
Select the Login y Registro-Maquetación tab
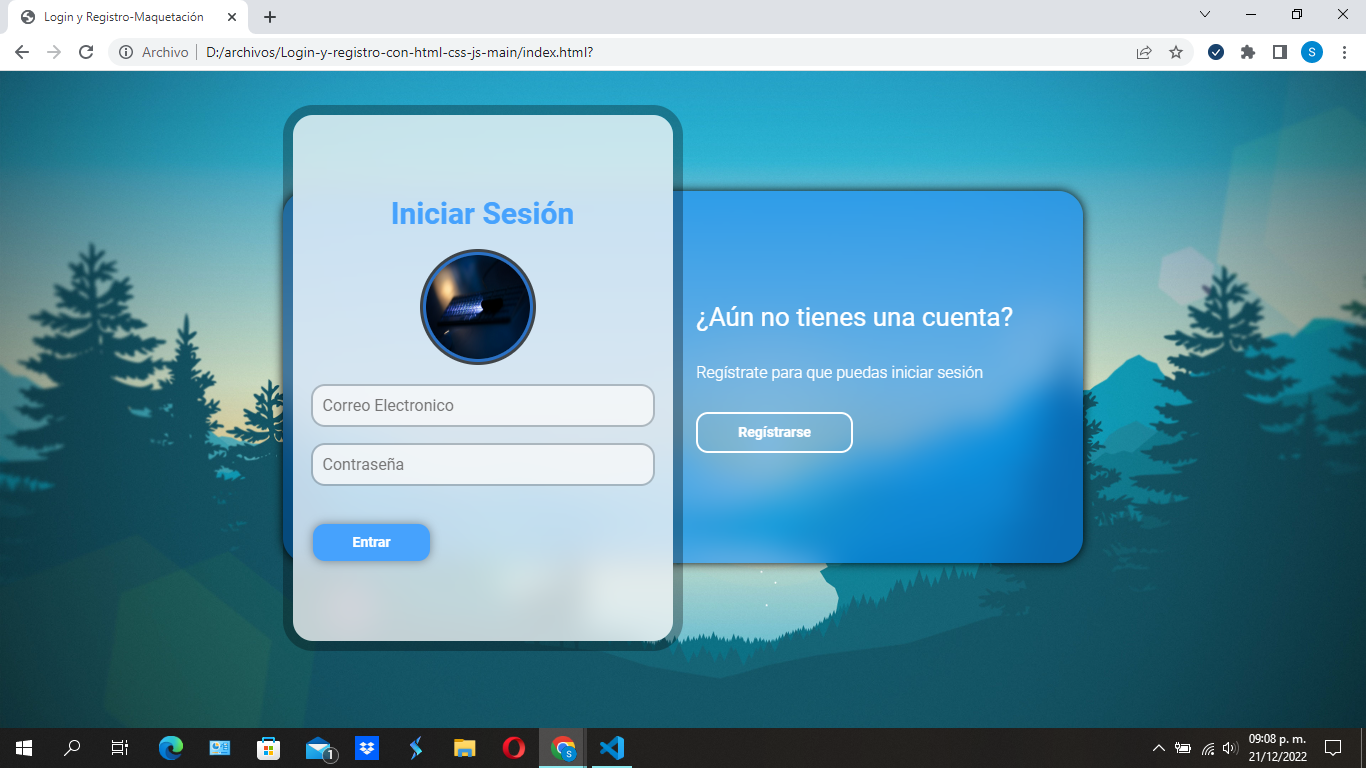120,16
